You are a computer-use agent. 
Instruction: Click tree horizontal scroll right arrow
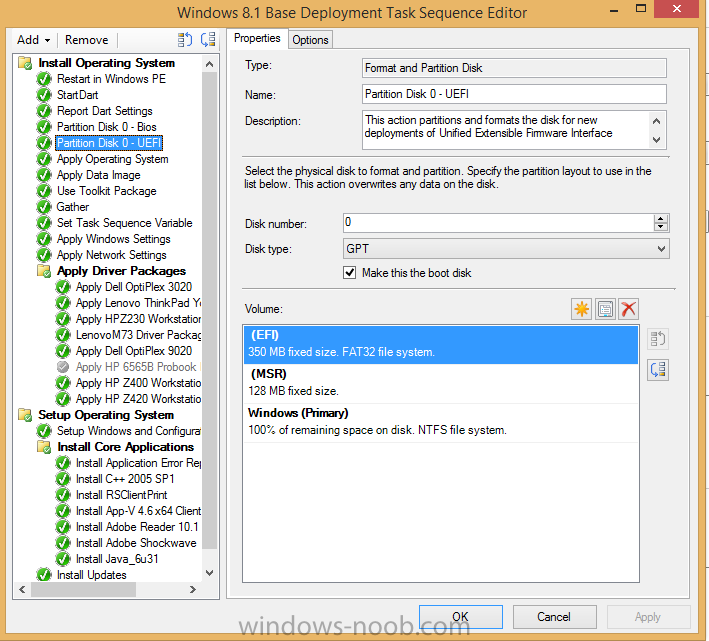pos(193,589)
